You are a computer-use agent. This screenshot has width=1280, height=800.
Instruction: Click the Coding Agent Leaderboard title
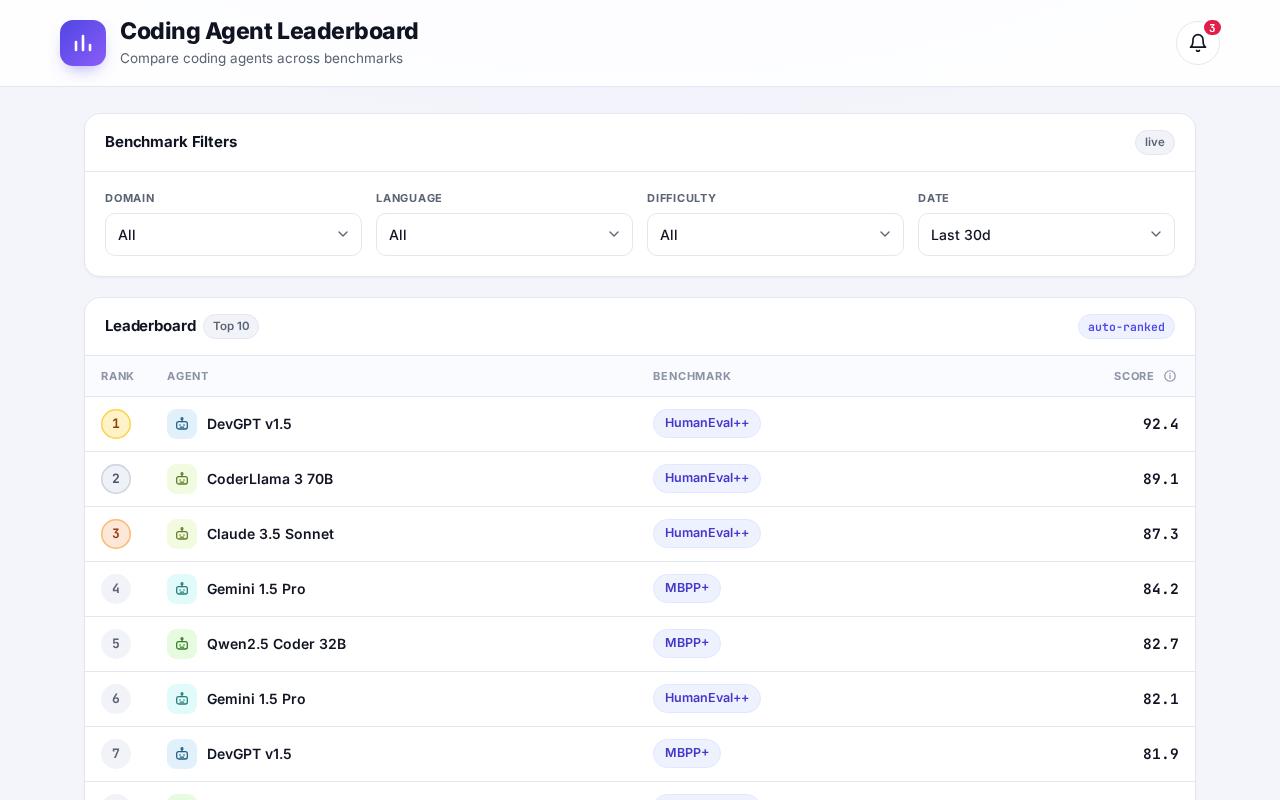click(269, 31)
